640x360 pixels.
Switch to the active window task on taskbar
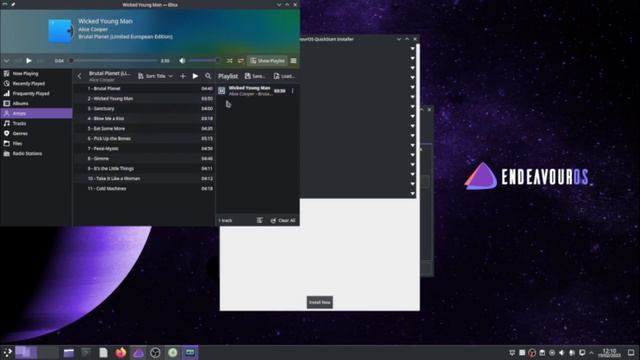[x=190, y=353]
